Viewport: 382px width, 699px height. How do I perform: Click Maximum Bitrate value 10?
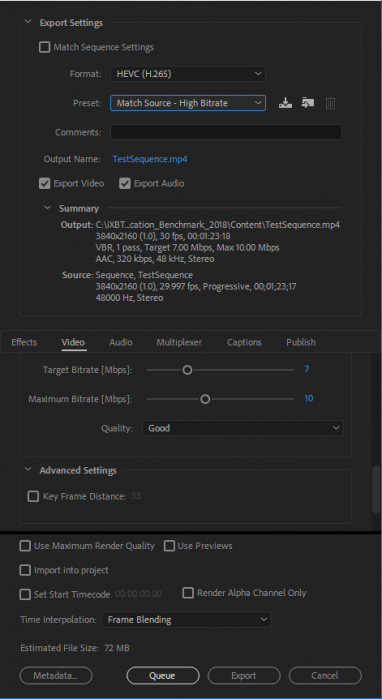point(308,399)
